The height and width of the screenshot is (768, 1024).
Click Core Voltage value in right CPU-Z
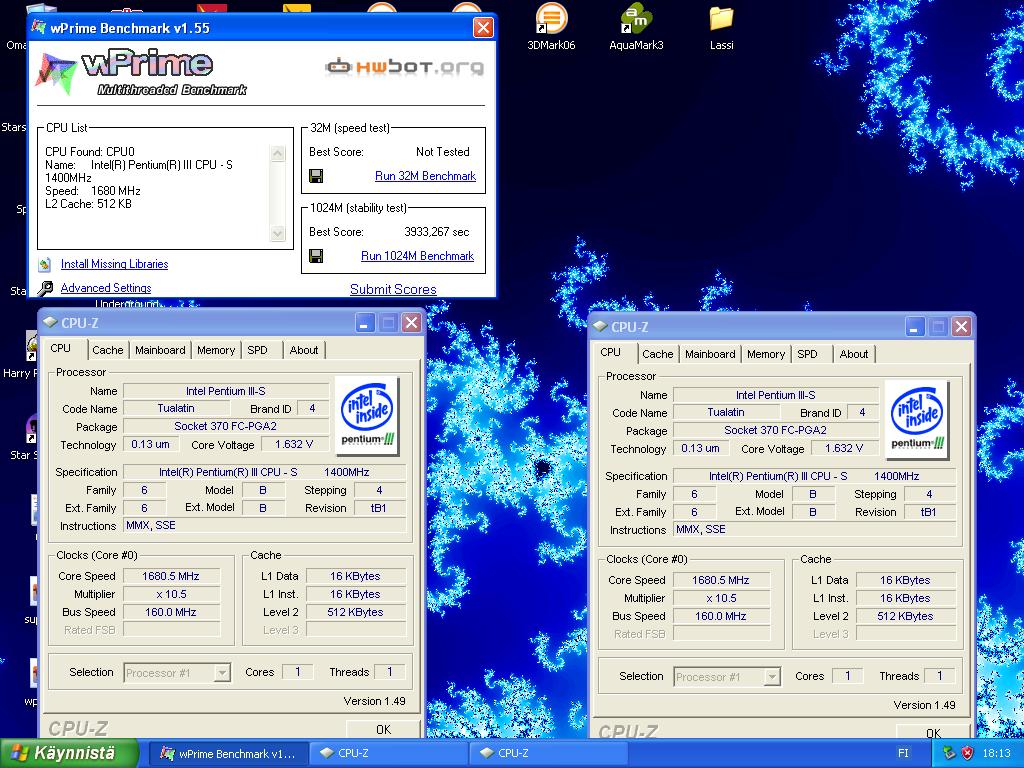point(843,448)
